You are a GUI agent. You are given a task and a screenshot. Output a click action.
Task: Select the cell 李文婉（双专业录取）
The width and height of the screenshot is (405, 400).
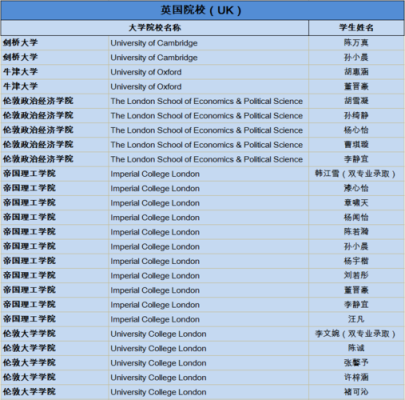pos(355,334)
